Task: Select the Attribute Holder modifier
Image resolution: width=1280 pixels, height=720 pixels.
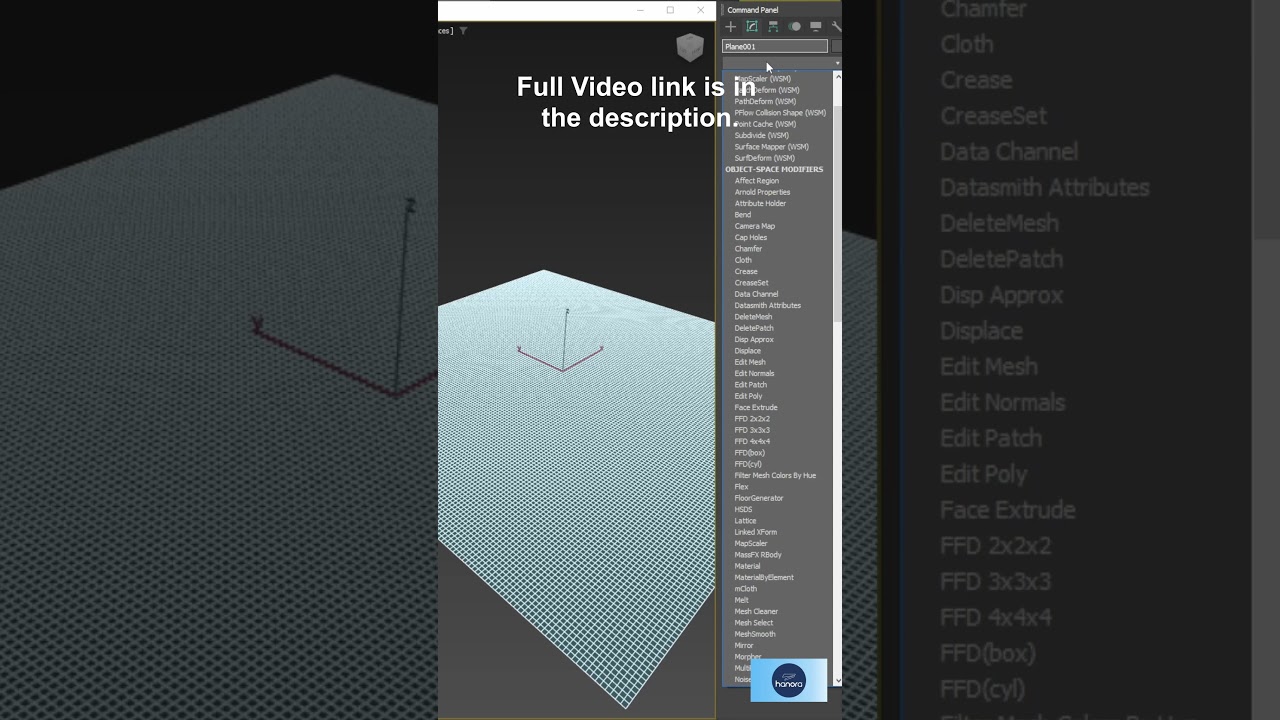Action: [760, 203]
